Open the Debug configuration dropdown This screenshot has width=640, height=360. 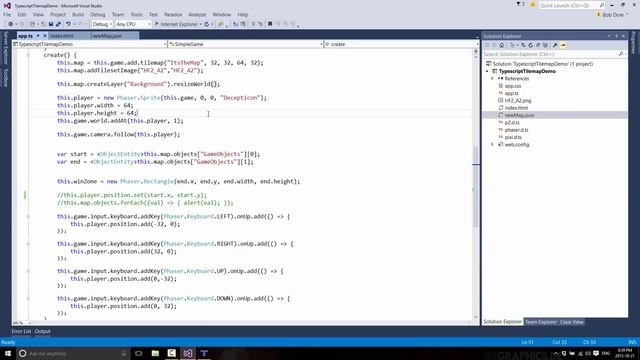click(102, 24)
